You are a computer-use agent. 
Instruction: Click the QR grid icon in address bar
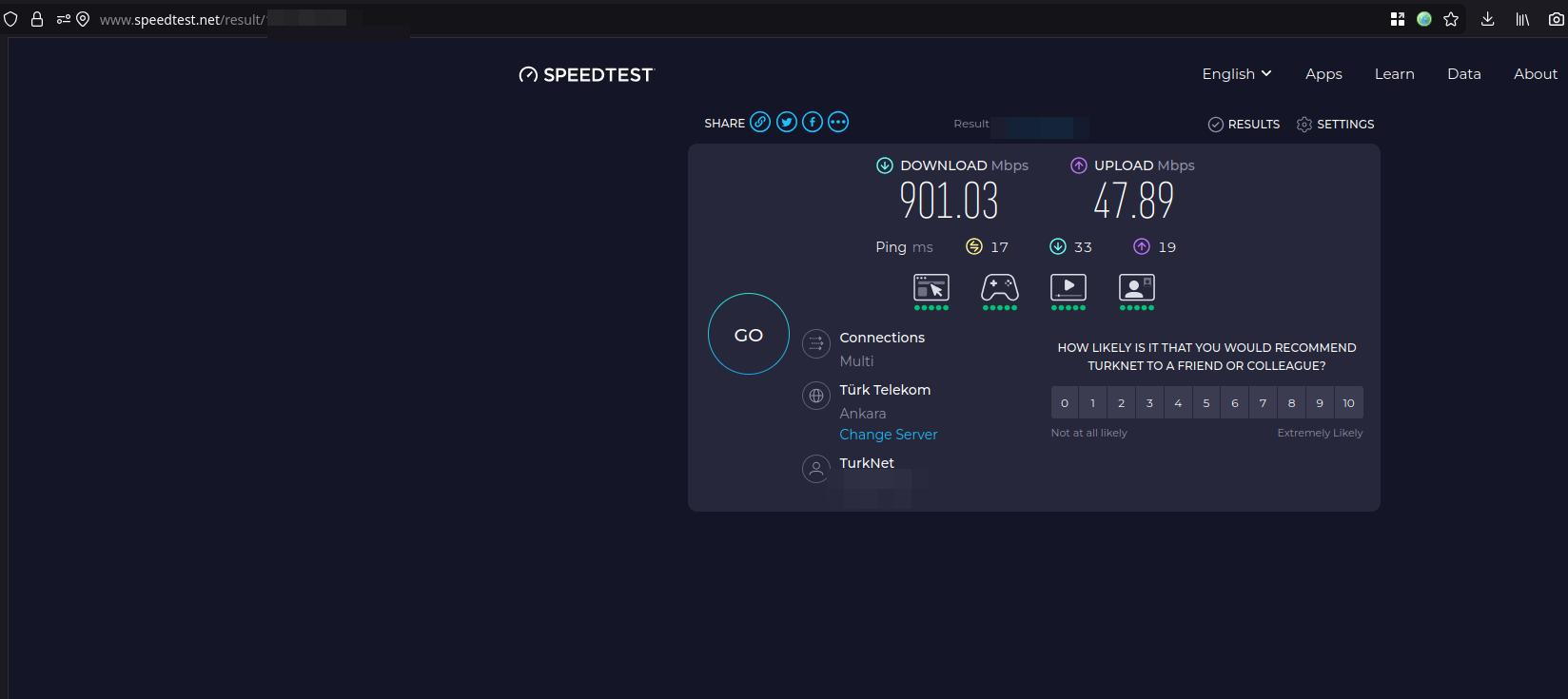[1398, 19]
